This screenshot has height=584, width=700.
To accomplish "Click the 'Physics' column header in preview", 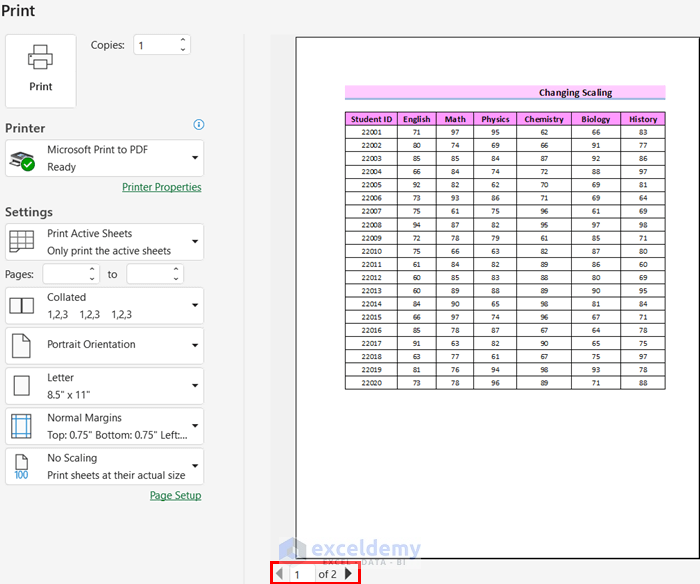I will point(495,119).
